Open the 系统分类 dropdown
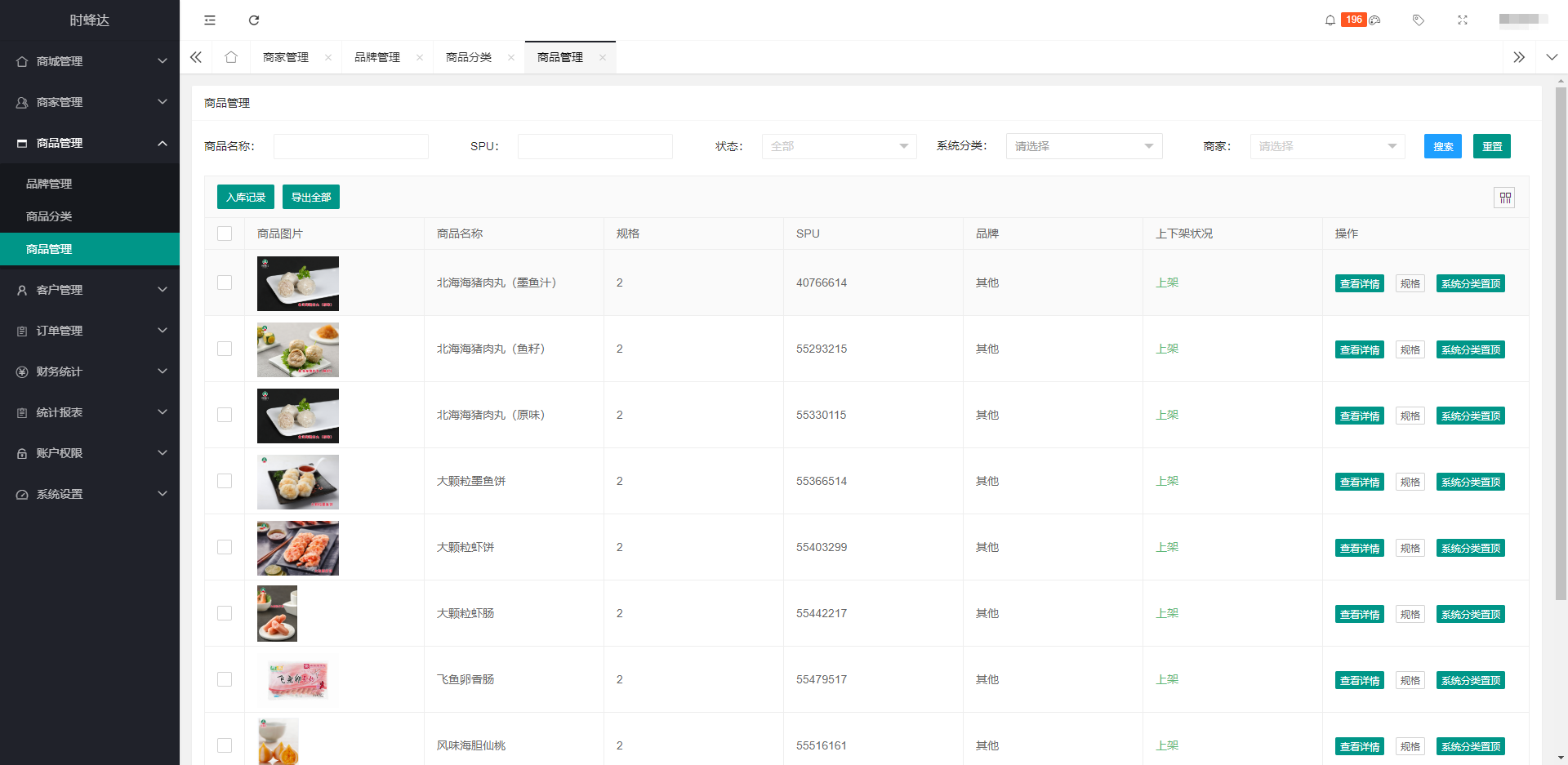Image resolution: width=1568 pixels, height=765 pixels. (x=1085, y=146)
